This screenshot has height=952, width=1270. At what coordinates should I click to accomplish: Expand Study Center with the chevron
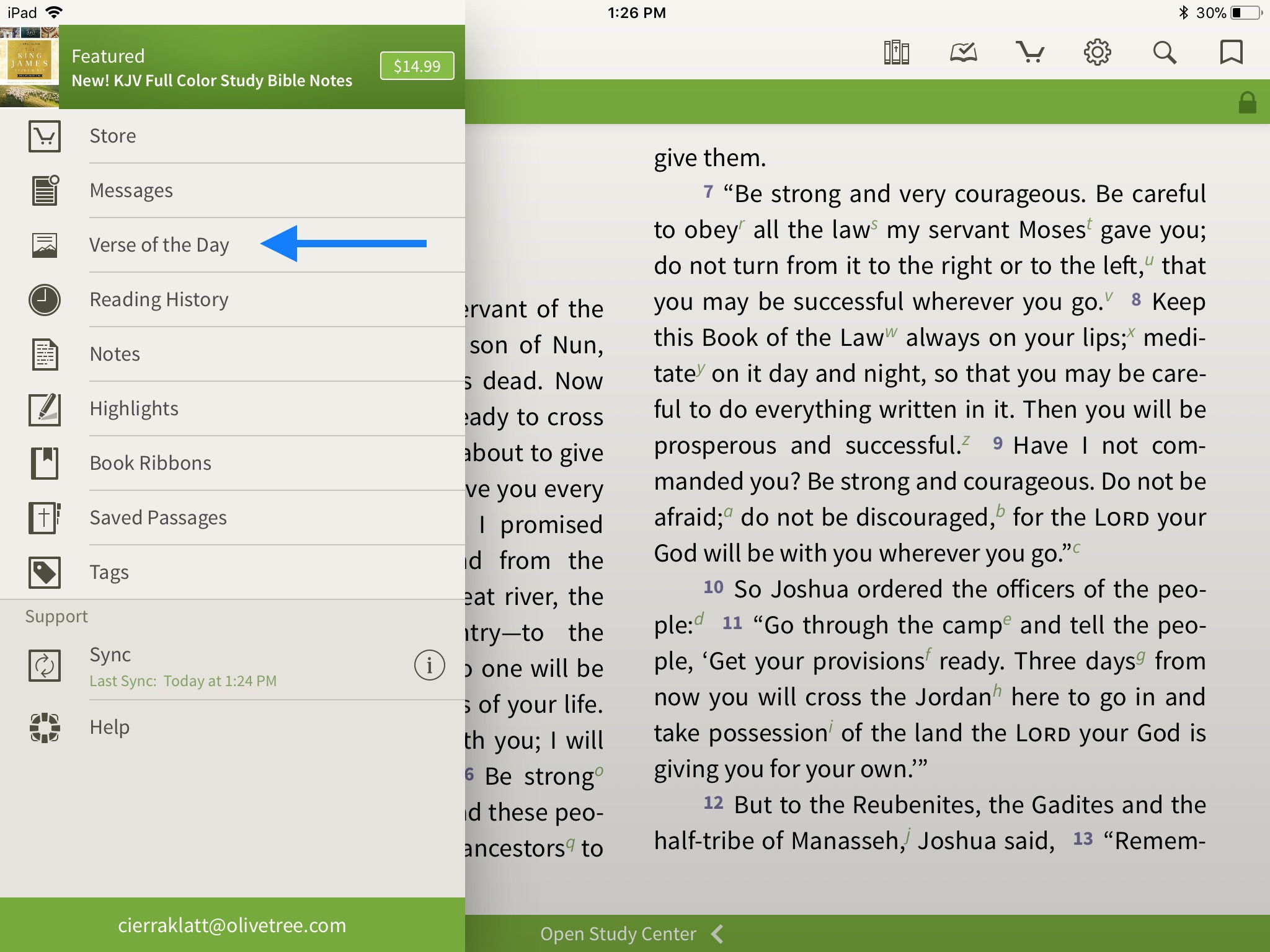[717, 933]
